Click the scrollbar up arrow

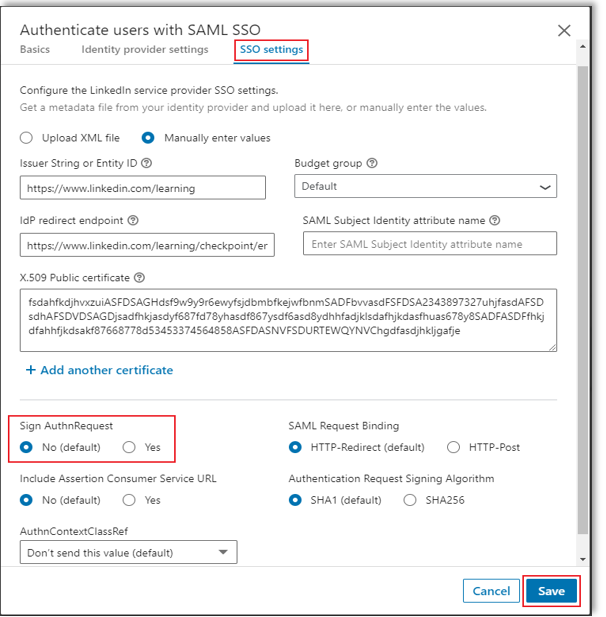[x=583, y=47]
